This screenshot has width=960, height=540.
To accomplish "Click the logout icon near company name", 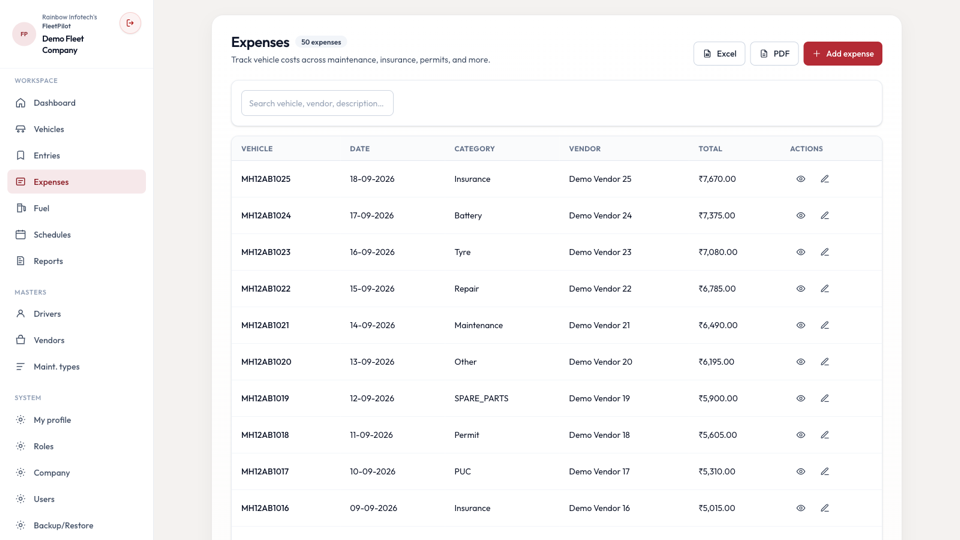I will (130, 23).
